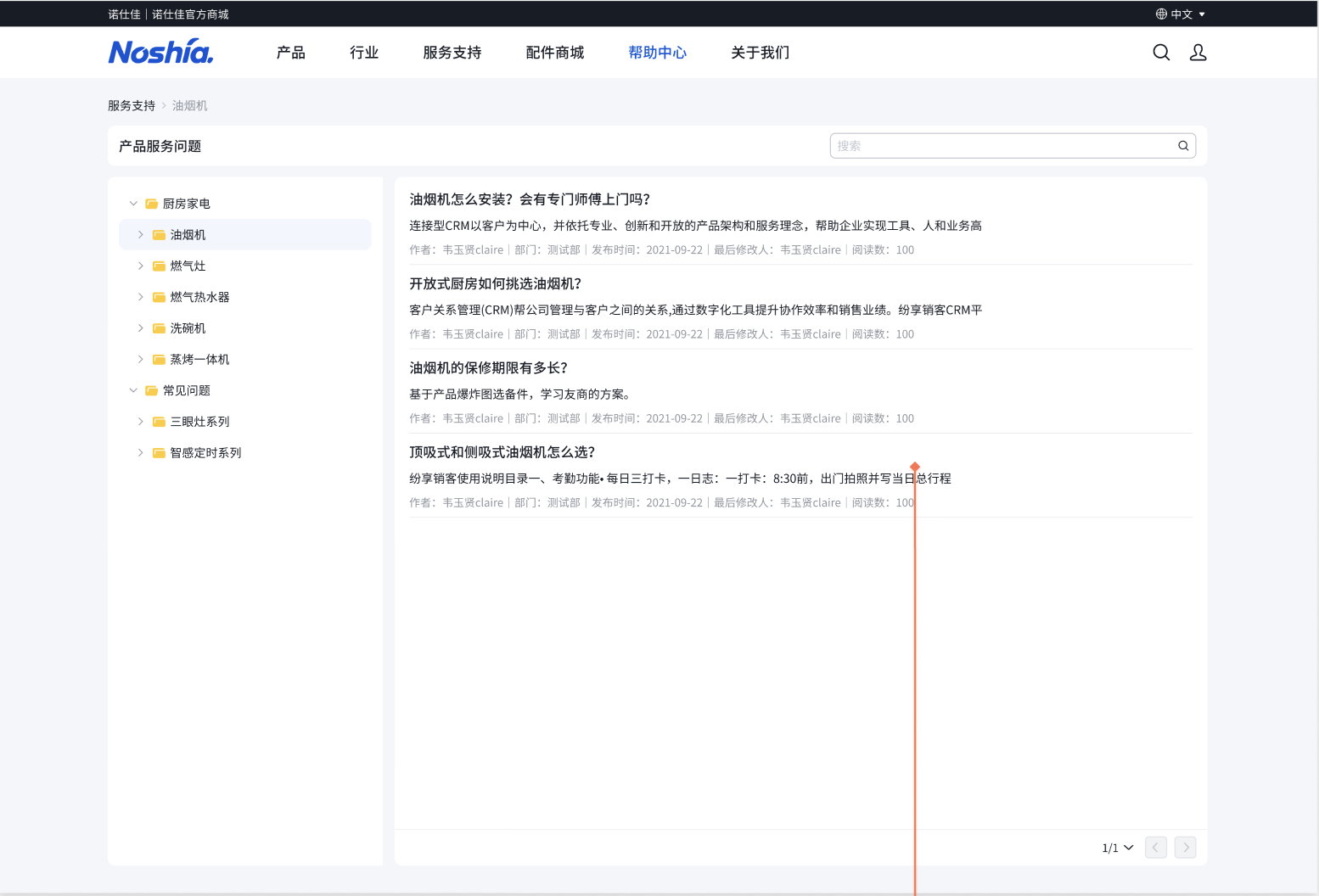Expand the 蒸烤一体机 tree node arrow
The height and width of the screenshot is (896, 1319).
pyautogui.click(x=141, y=359)
